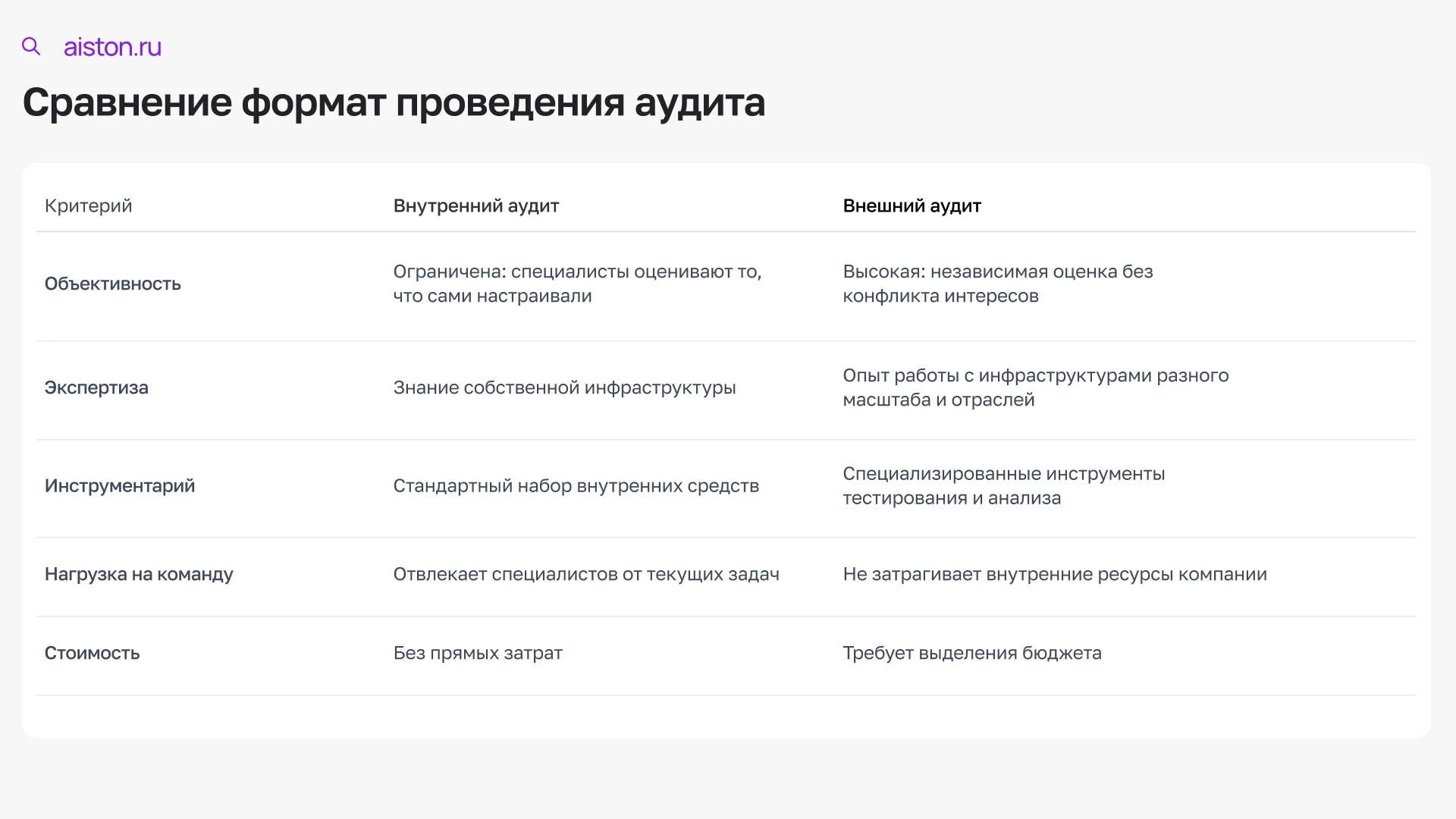This screenshot has width=1456, height=819.
Task: Select the 'Инструментарий' row label
Action: point(120,485)
